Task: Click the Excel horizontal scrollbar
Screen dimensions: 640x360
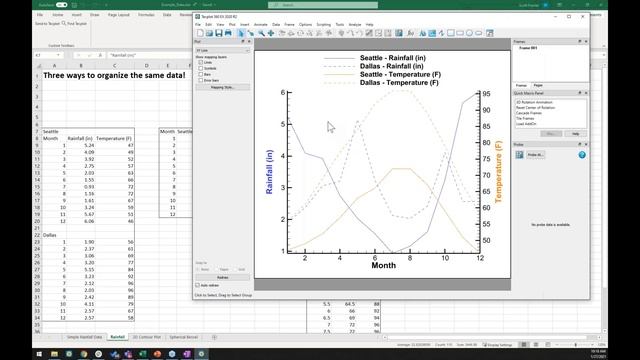Action: (x=490, y=337)
